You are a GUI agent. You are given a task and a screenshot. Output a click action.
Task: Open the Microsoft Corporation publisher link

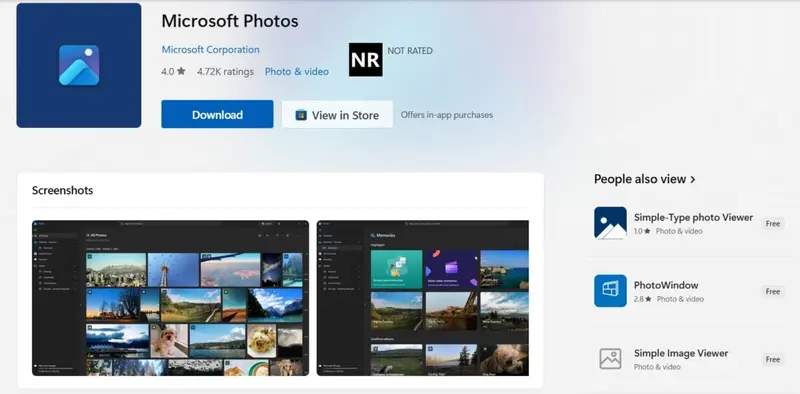point(211,50)
